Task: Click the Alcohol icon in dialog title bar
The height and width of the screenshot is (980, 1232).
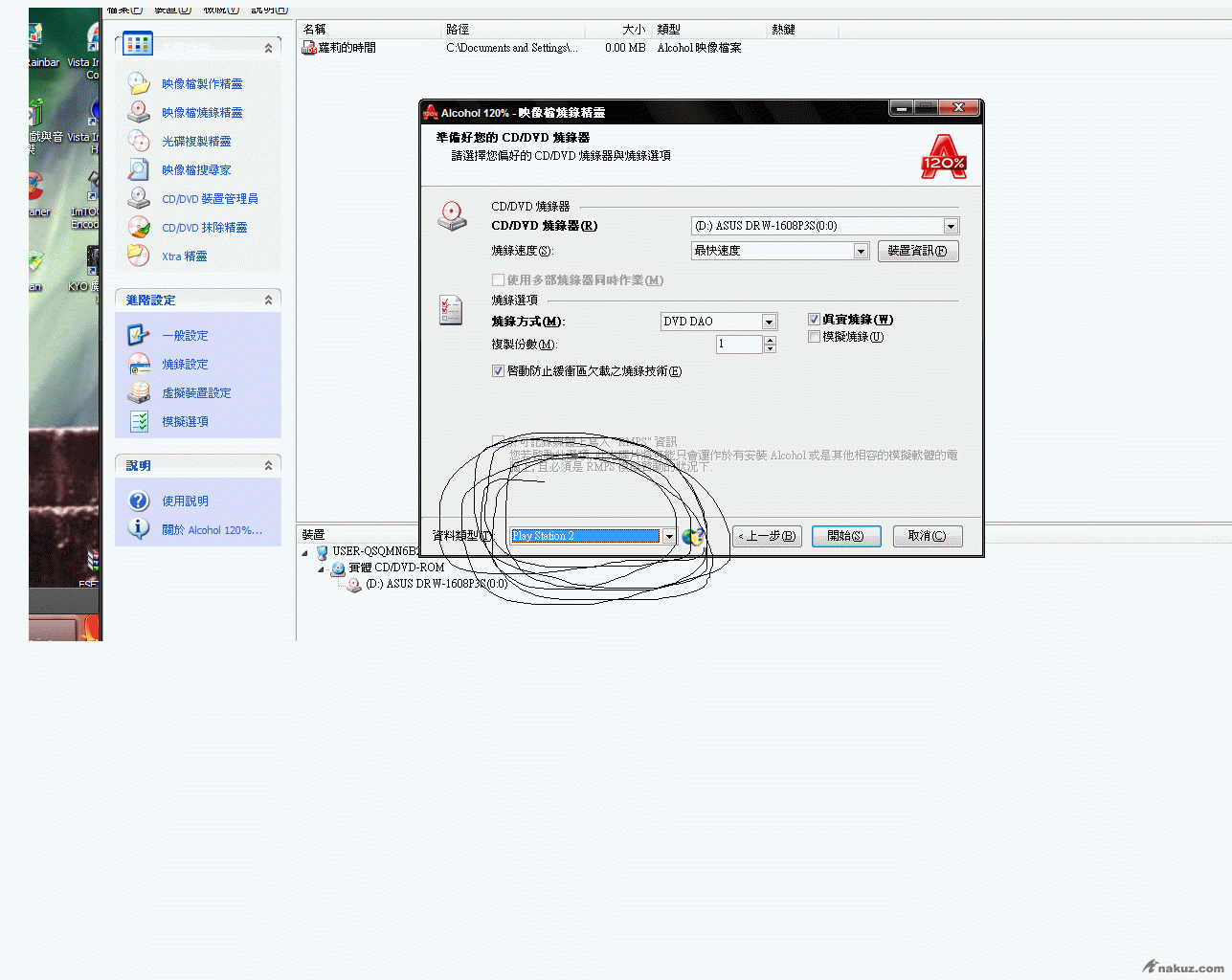Action: 431,112
